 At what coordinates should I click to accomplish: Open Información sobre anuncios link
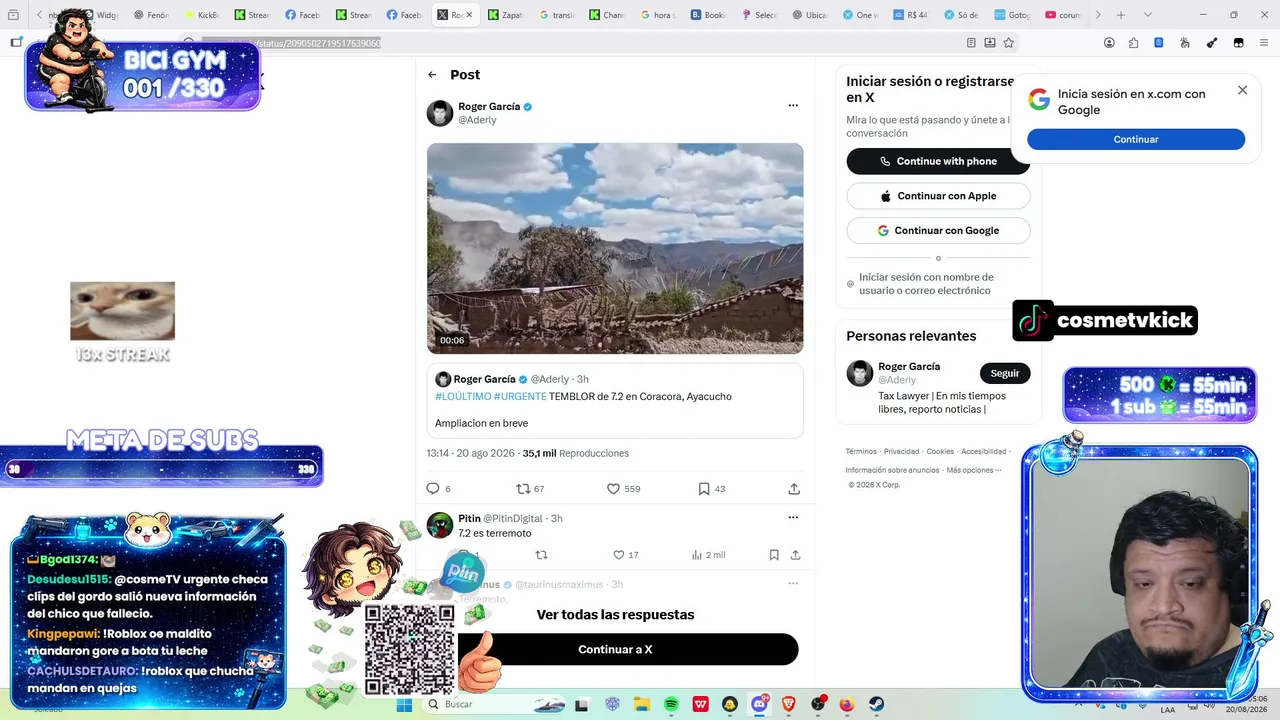892,470
